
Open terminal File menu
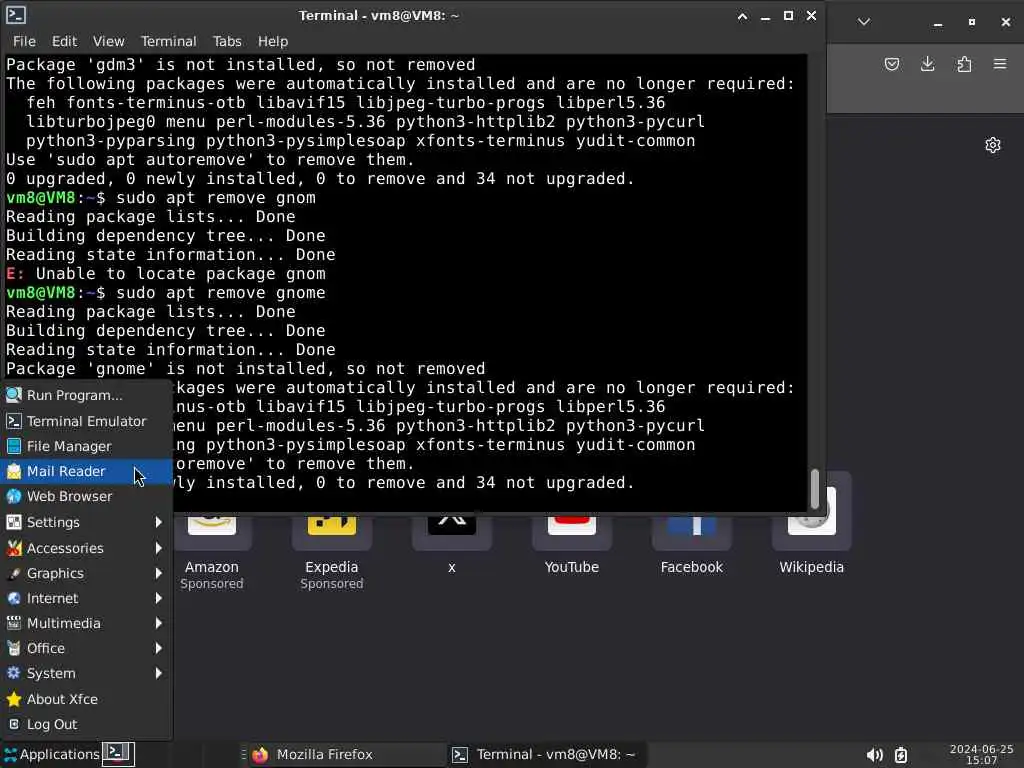click(24, 41)
